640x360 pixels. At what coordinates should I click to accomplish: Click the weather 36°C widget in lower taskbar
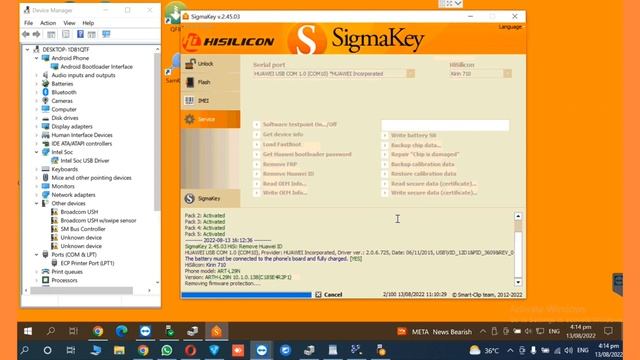tap(484, 350)
